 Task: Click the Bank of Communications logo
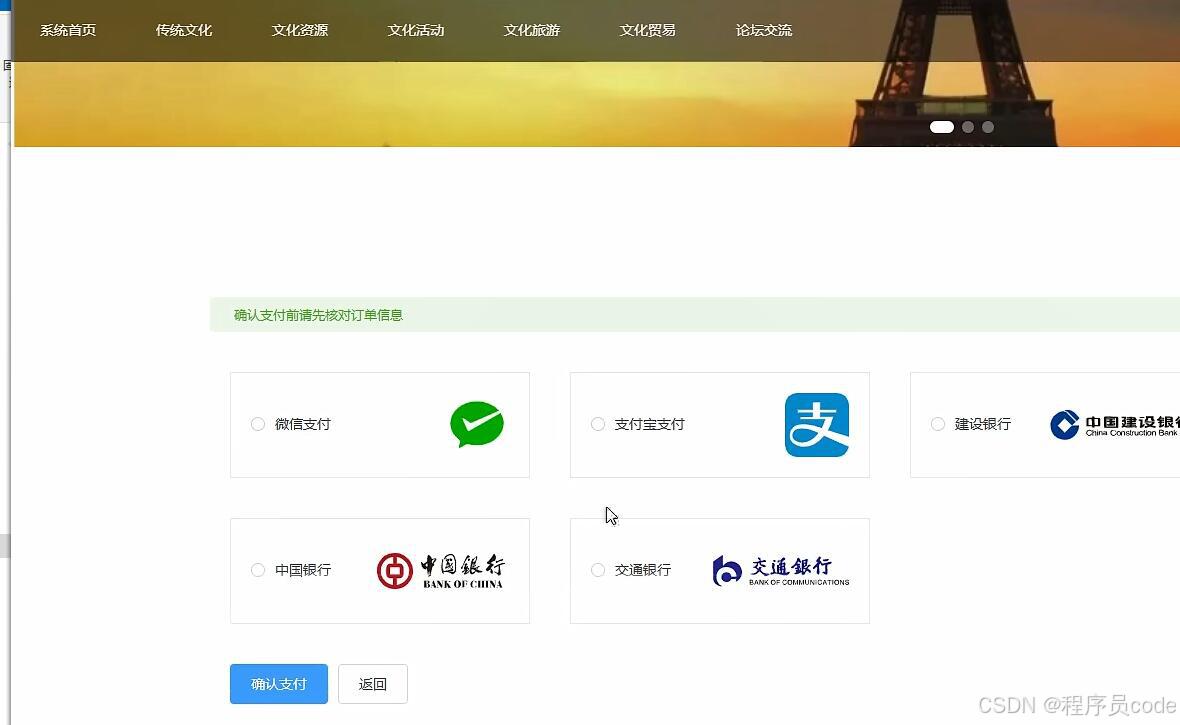pos(781,571)
